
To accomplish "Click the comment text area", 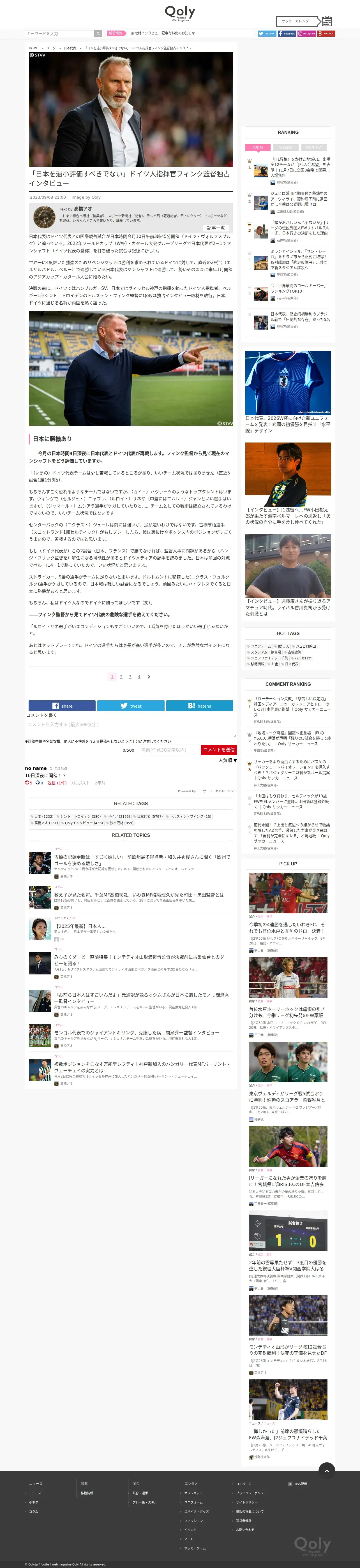I will point(131,728).
